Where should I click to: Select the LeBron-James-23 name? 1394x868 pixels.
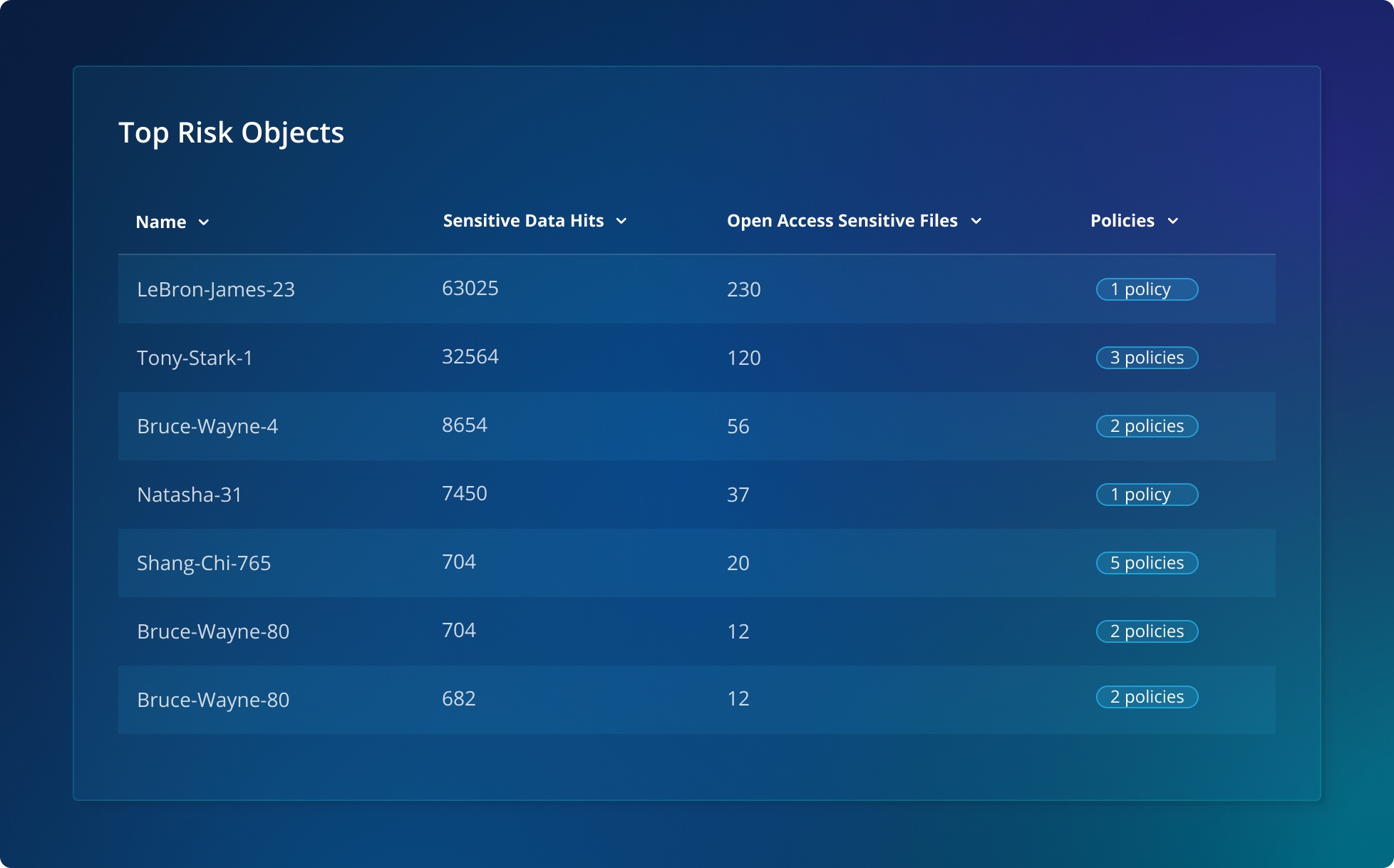click(216, 289)
